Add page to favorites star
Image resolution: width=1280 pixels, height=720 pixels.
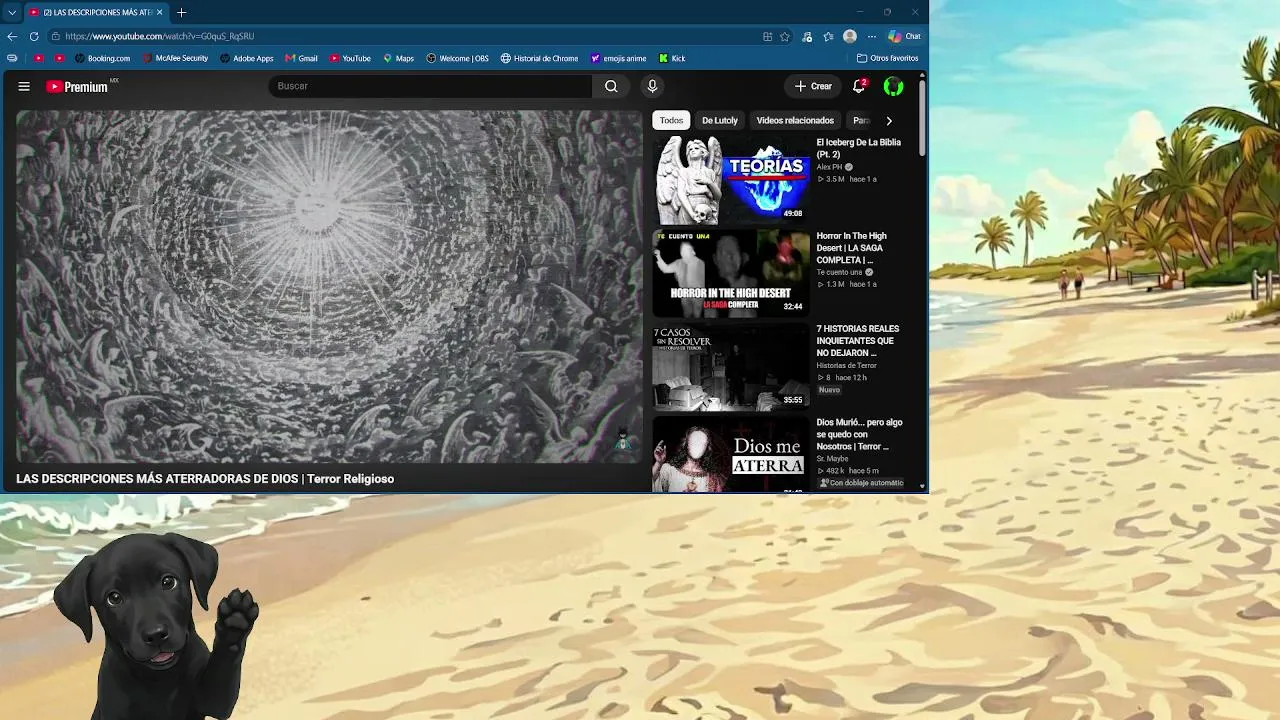click(785, 36)
